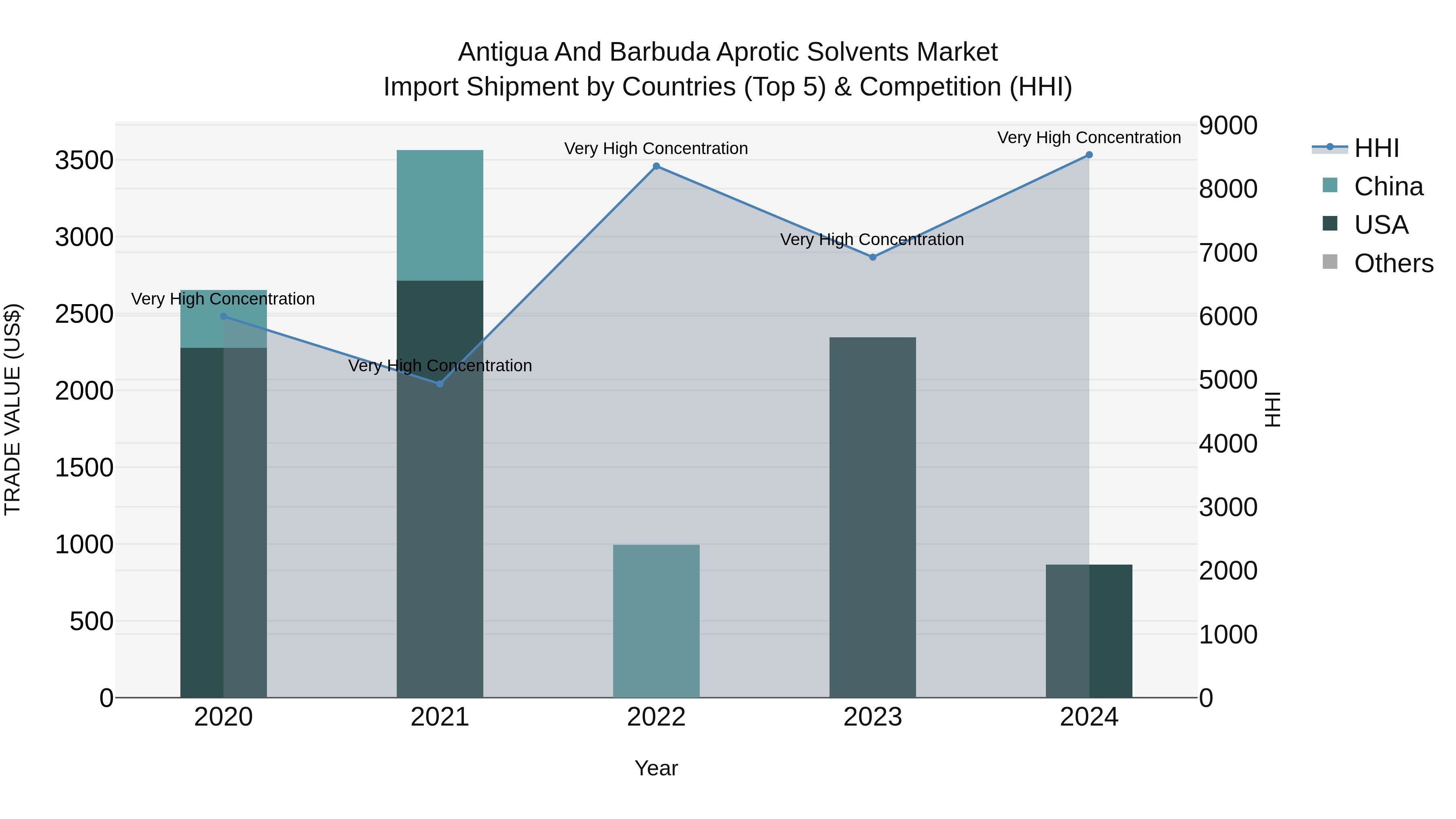Click the 2023 x-axis label
The image size is (1456, 819).
click(x=873, y=717)
